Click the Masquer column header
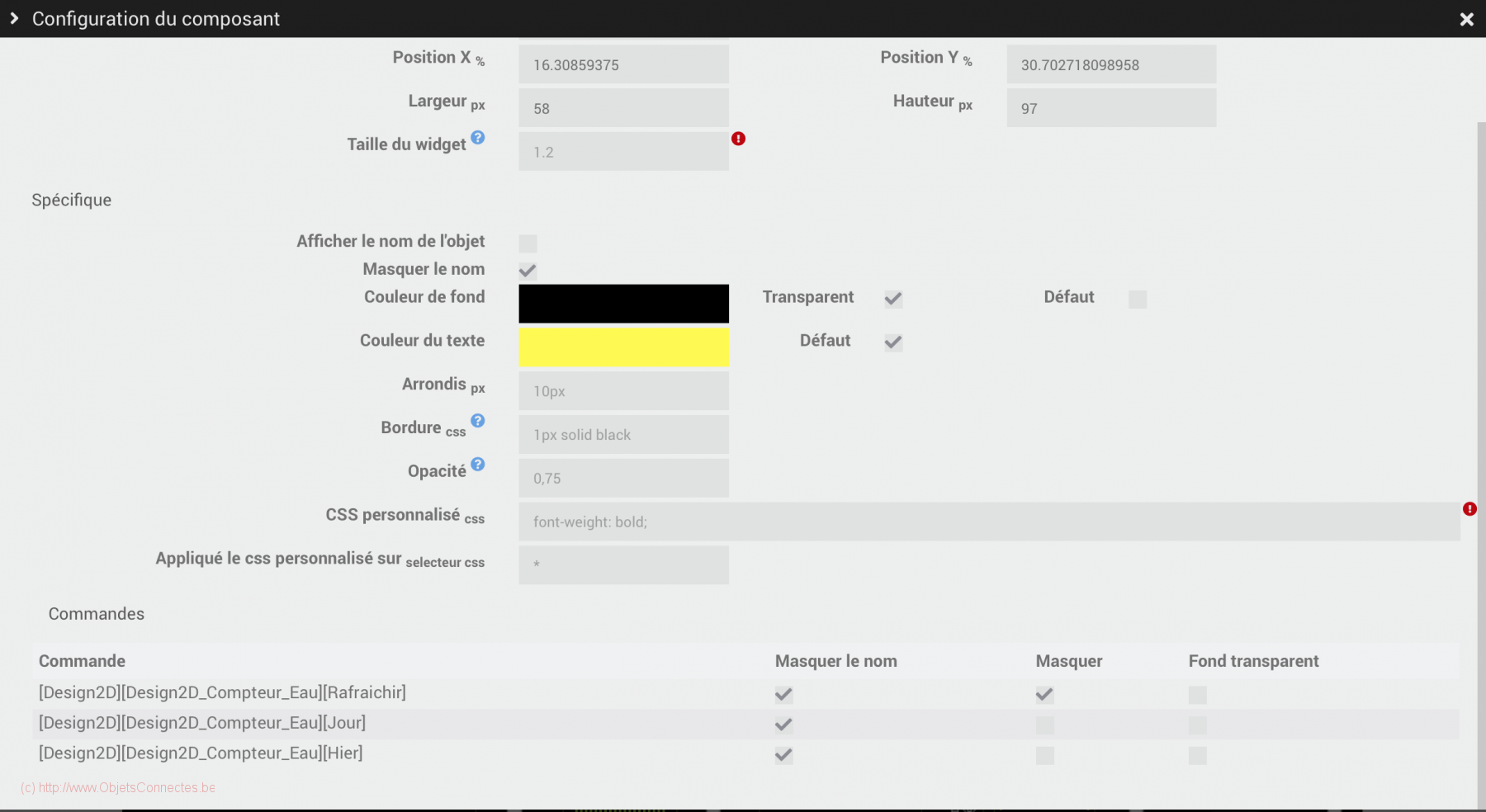The height and width of the screenshot is (812, 1486). pos(1069,661)
